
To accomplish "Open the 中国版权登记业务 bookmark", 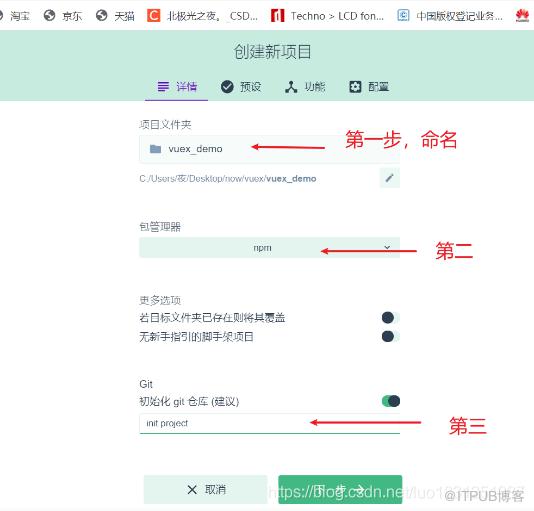I will point(450,16).
